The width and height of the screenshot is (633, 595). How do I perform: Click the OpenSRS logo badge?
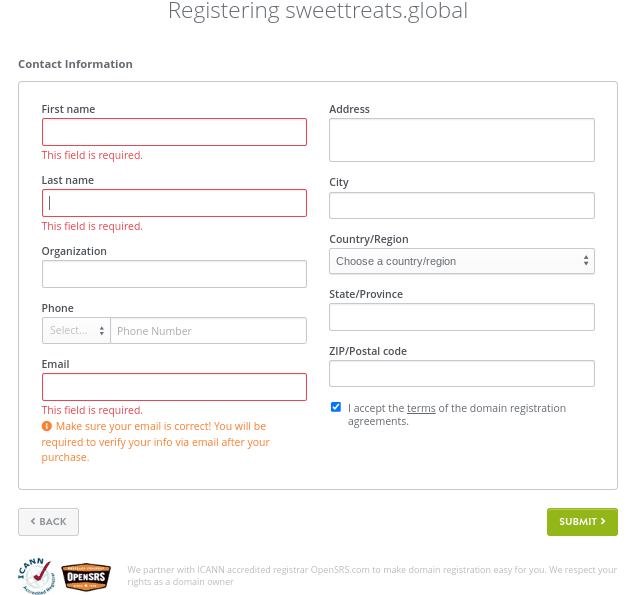[x=86, y=575]
